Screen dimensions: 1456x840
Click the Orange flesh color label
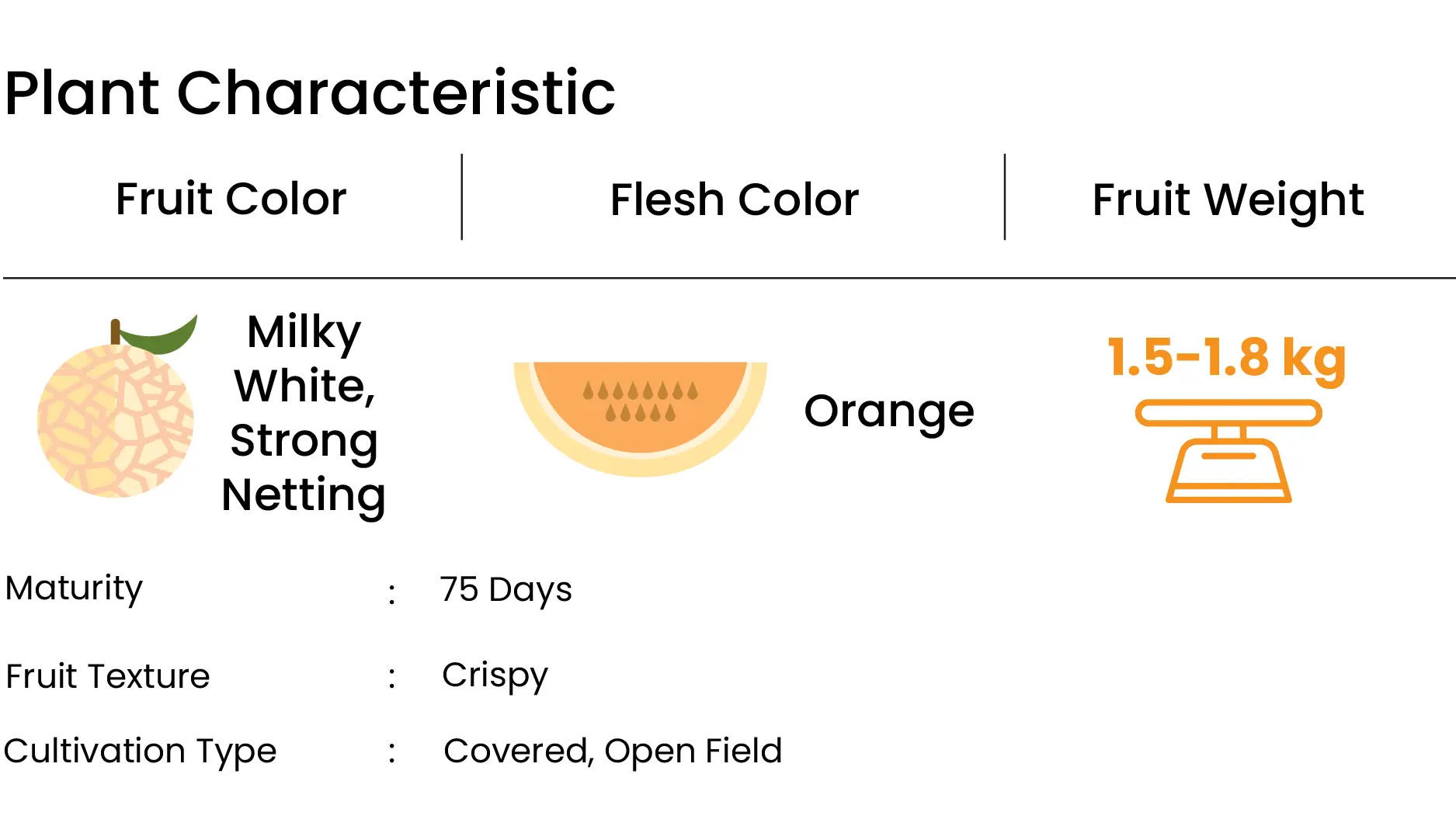coord(889,412)
